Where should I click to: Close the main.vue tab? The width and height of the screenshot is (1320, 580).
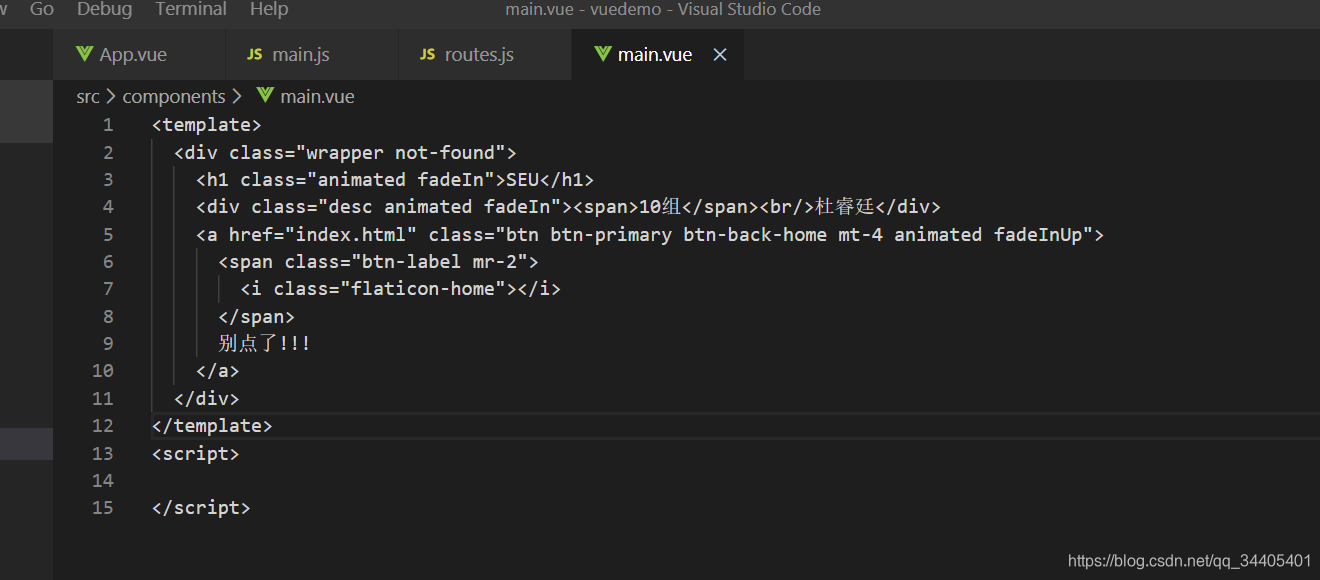[720, 55]
